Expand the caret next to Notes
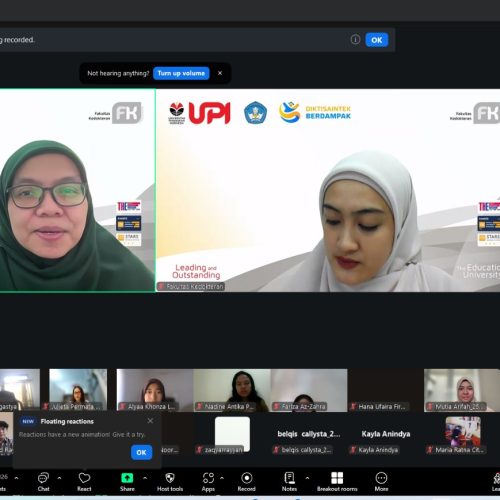The height and width of the screenshot is (500, 500). pos(307,478)
